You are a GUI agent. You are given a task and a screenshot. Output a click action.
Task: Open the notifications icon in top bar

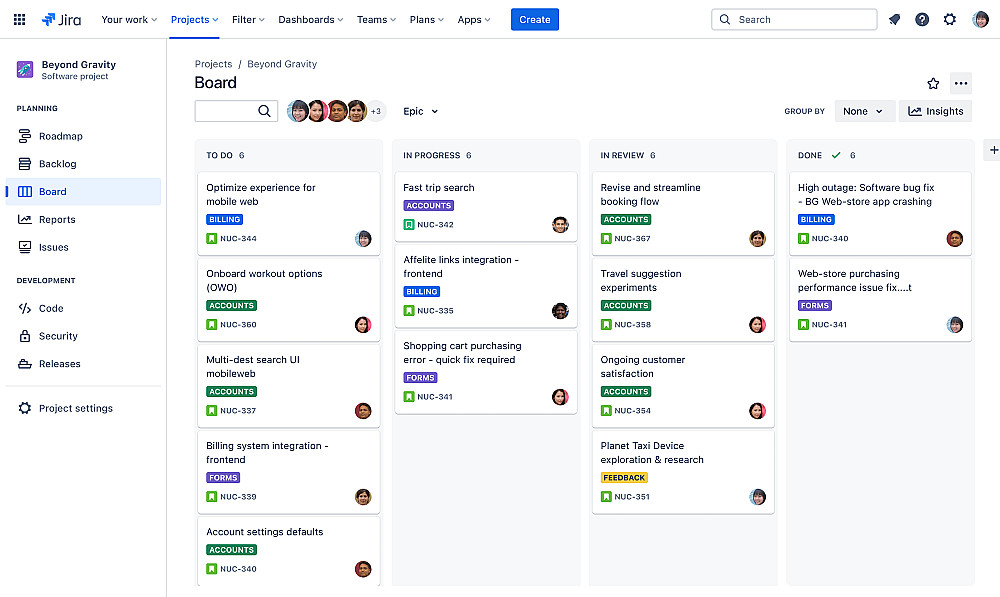[894, 19]
